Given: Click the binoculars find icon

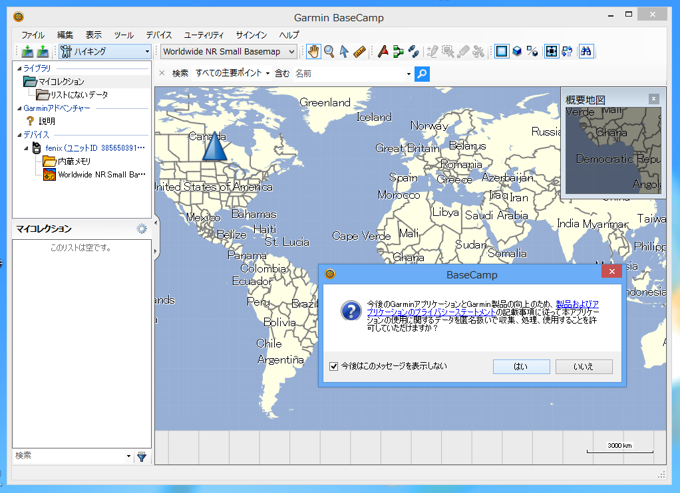Looking at the screenshot, I should (586, 52).
